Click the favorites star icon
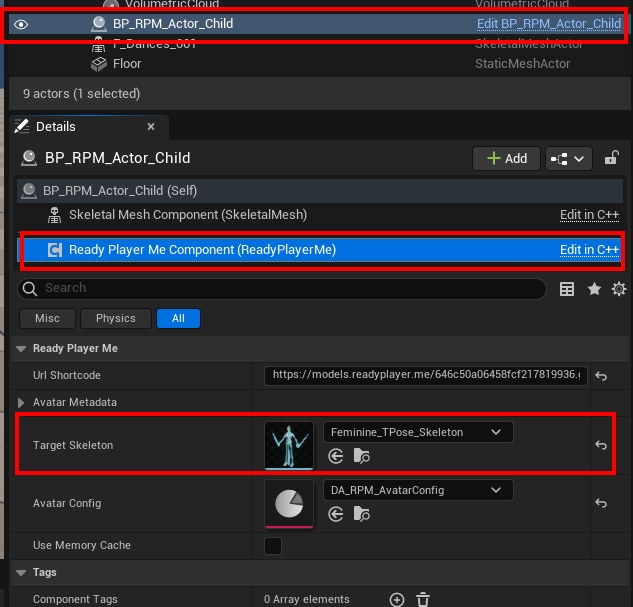The width and height of the screenshot is (633, 607). [594, 289]
